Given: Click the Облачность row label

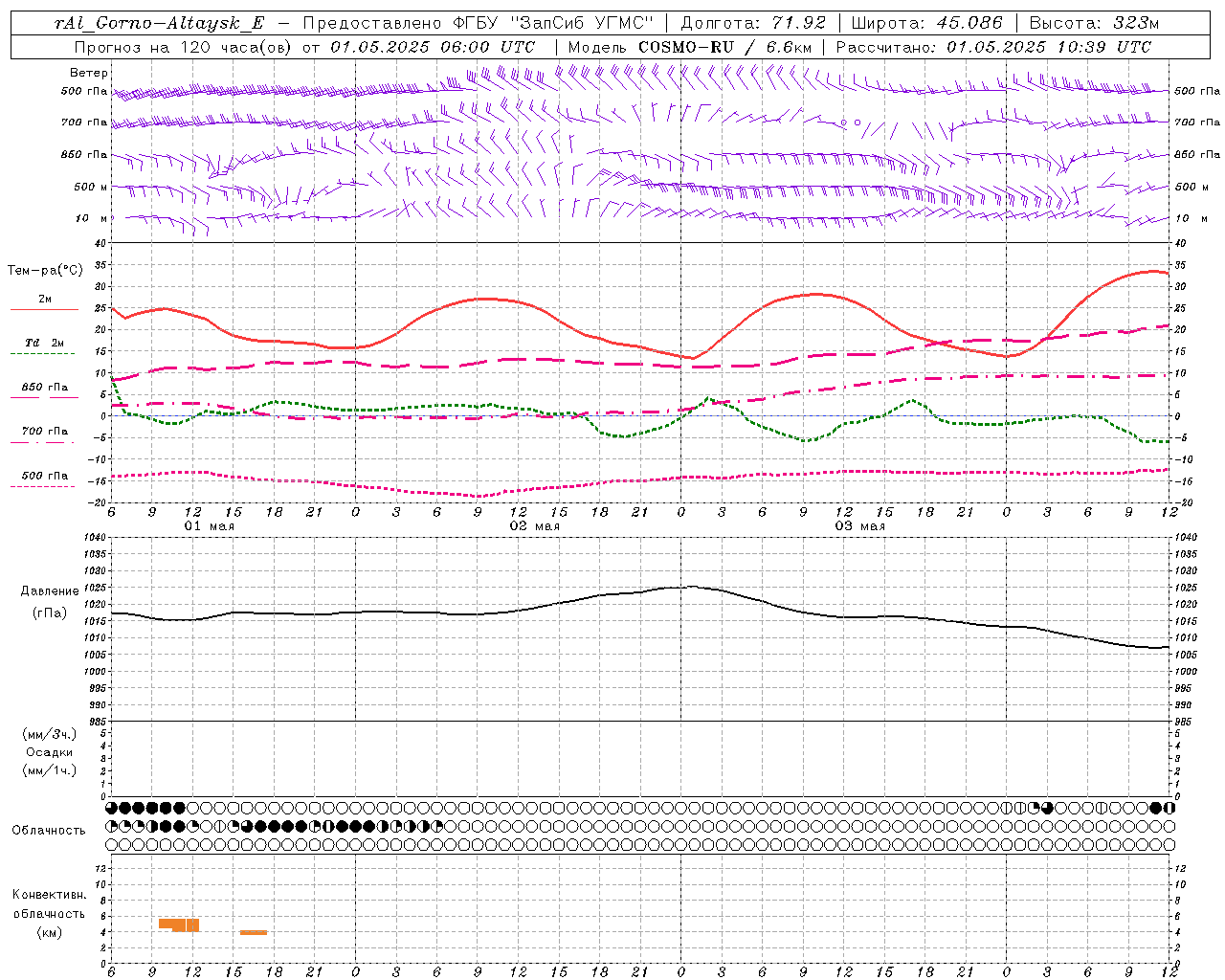Looking at the screenshot, I should (49, 830).
